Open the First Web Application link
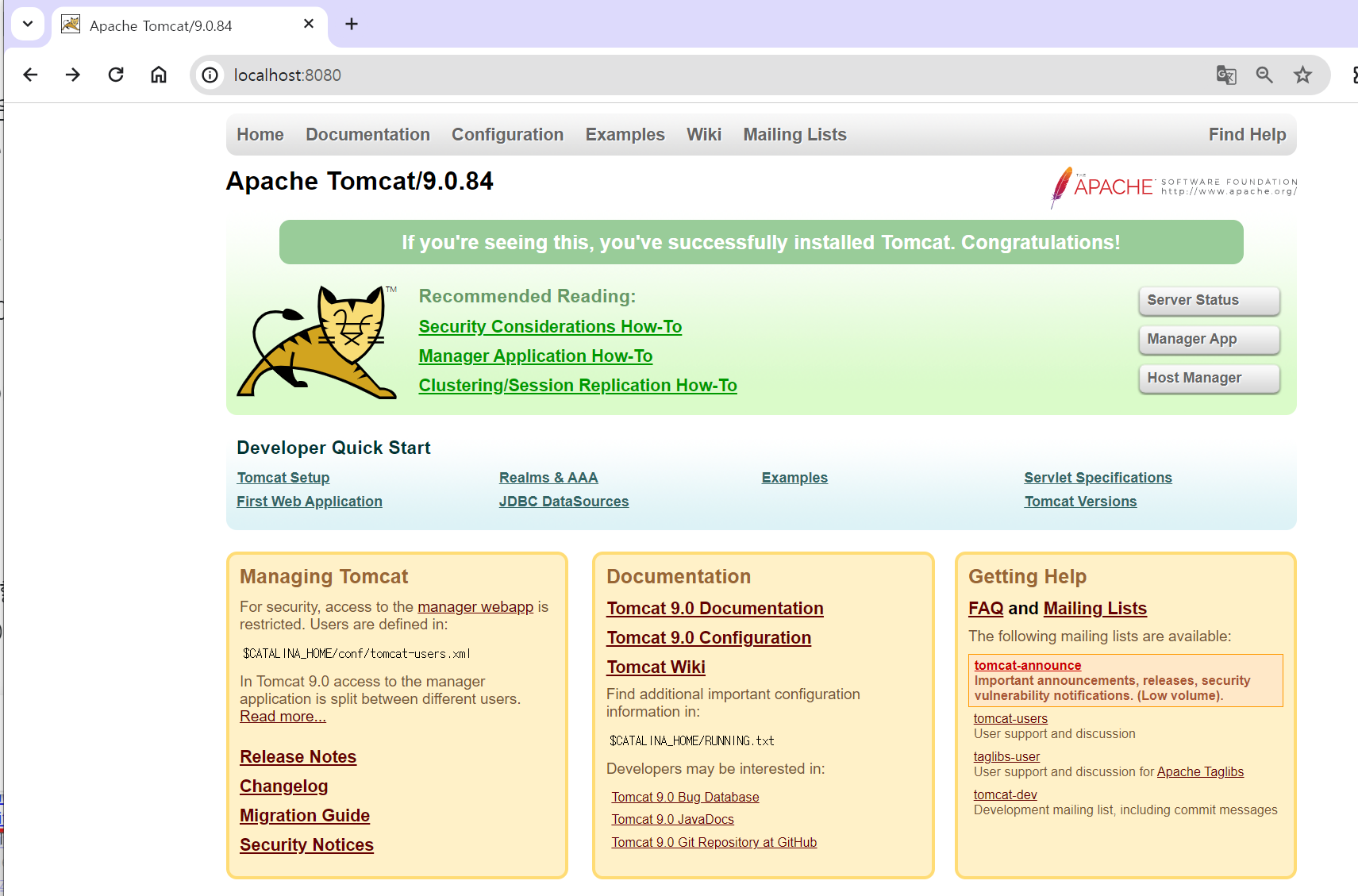Image resolution: width=1358 pixels, height=896 pixels. coord(310,502)
